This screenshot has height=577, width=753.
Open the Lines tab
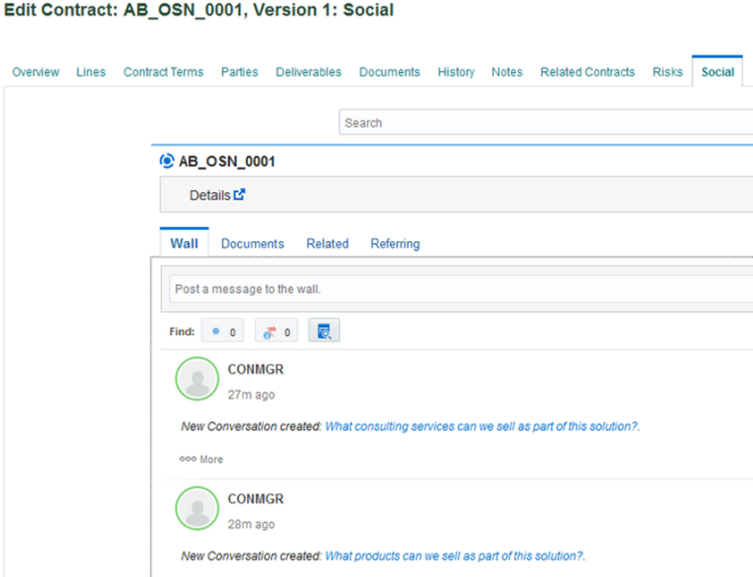click(91, 72)
